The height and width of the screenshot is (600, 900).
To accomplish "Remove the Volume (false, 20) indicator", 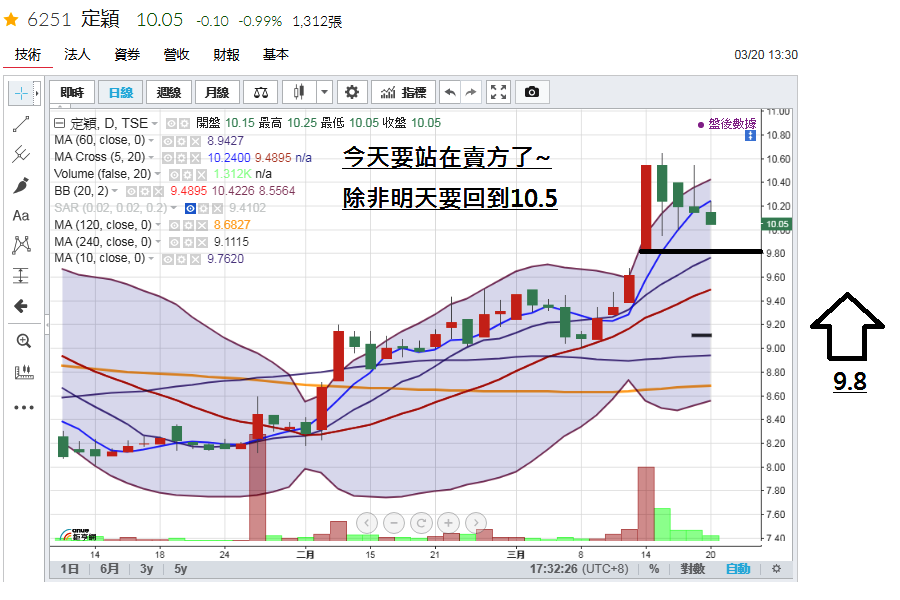I will pos(201,175).
